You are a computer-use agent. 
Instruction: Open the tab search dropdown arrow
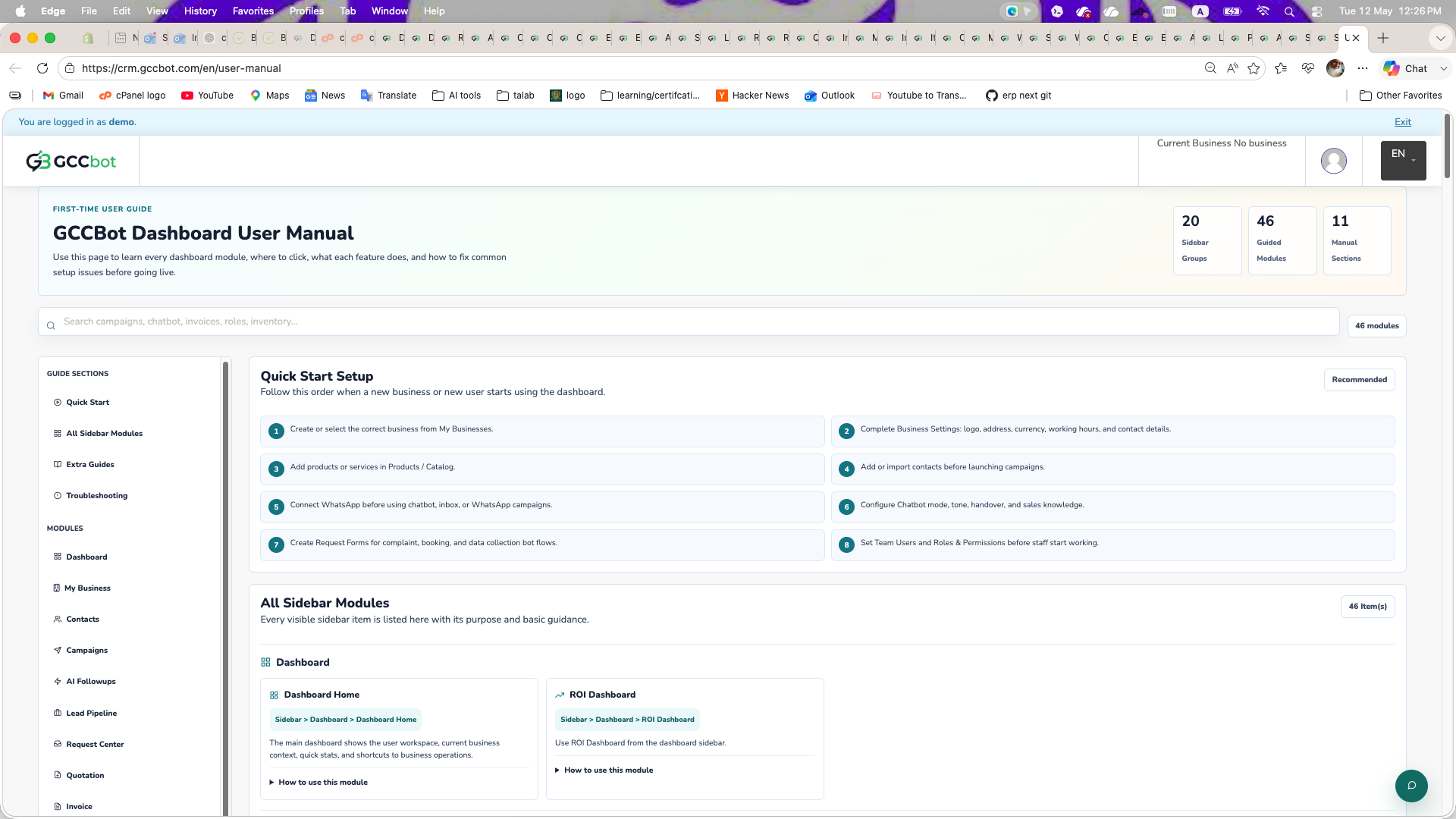[x=1440, y=38]
